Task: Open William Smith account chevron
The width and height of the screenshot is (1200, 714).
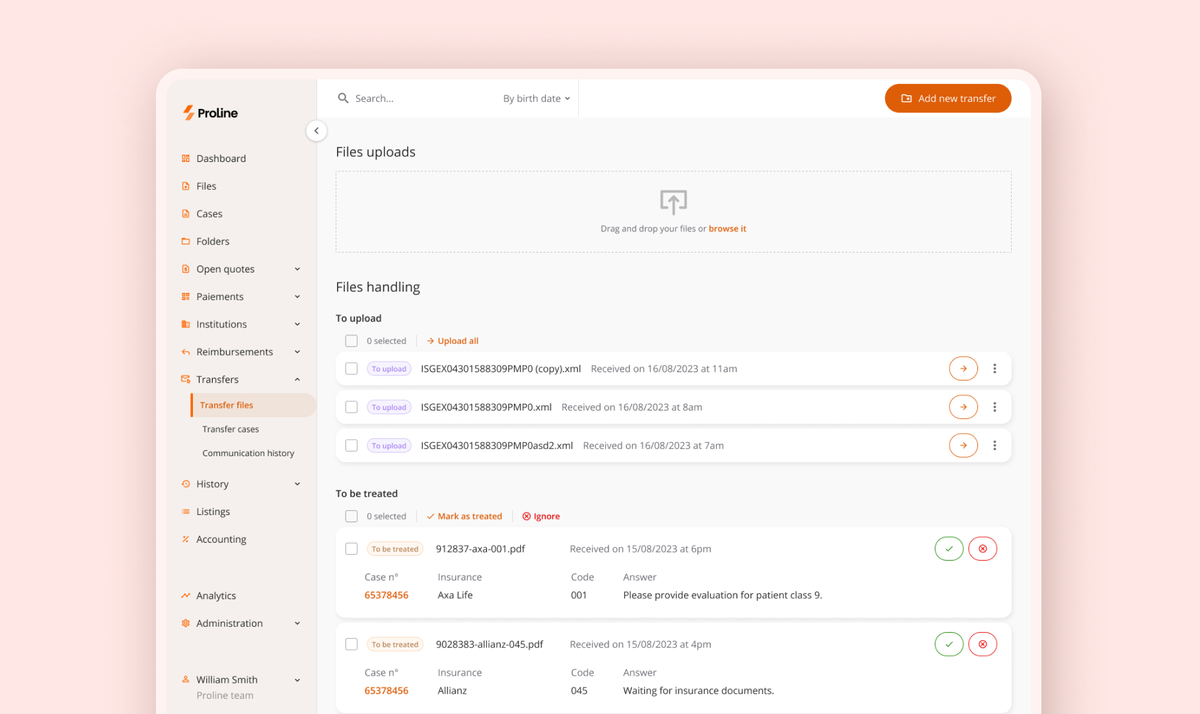Action: (297, 679)
